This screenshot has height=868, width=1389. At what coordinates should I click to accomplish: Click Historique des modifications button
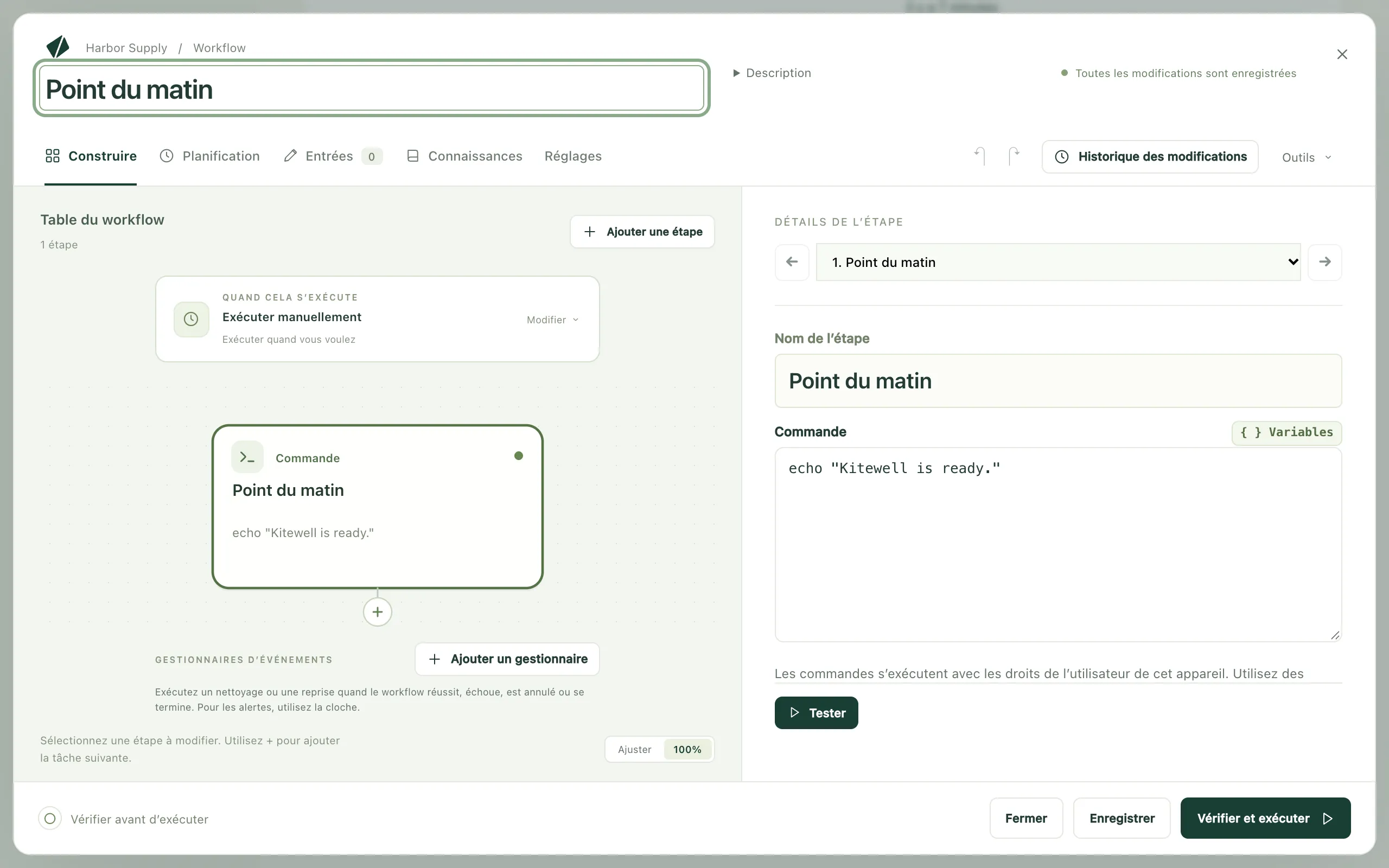click(x=1150, y=157)
